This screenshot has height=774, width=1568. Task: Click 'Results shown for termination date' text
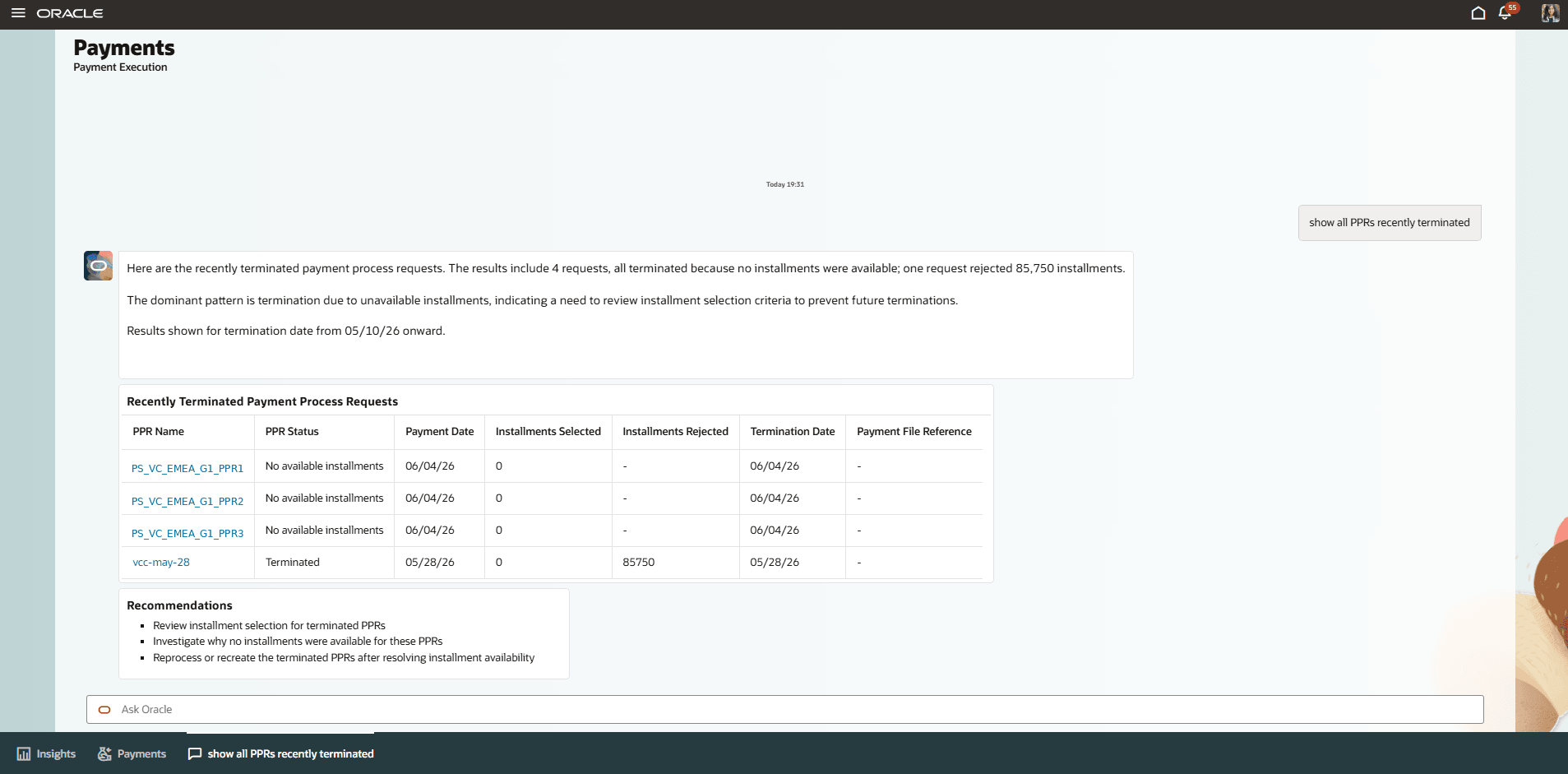[286, 331]
